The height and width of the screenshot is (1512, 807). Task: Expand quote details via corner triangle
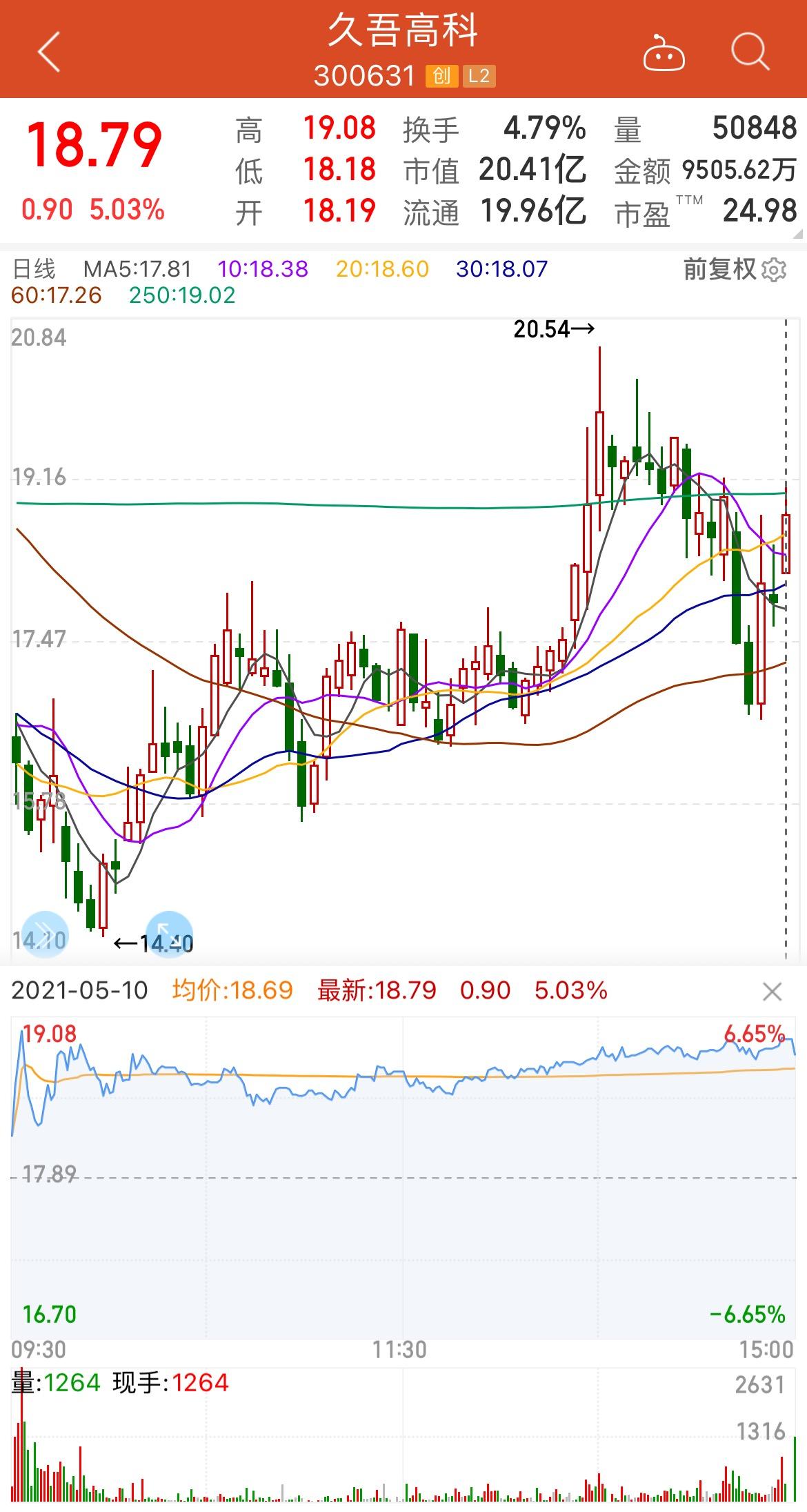799,235
